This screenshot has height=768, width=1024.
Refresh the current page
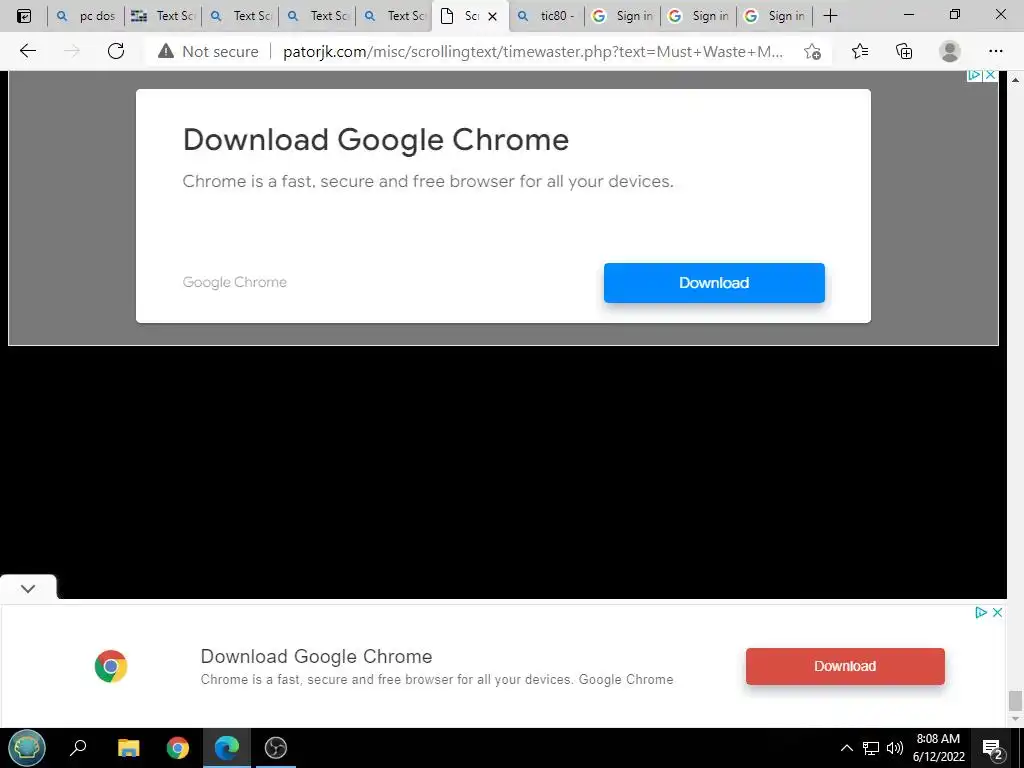pos(116,51)
